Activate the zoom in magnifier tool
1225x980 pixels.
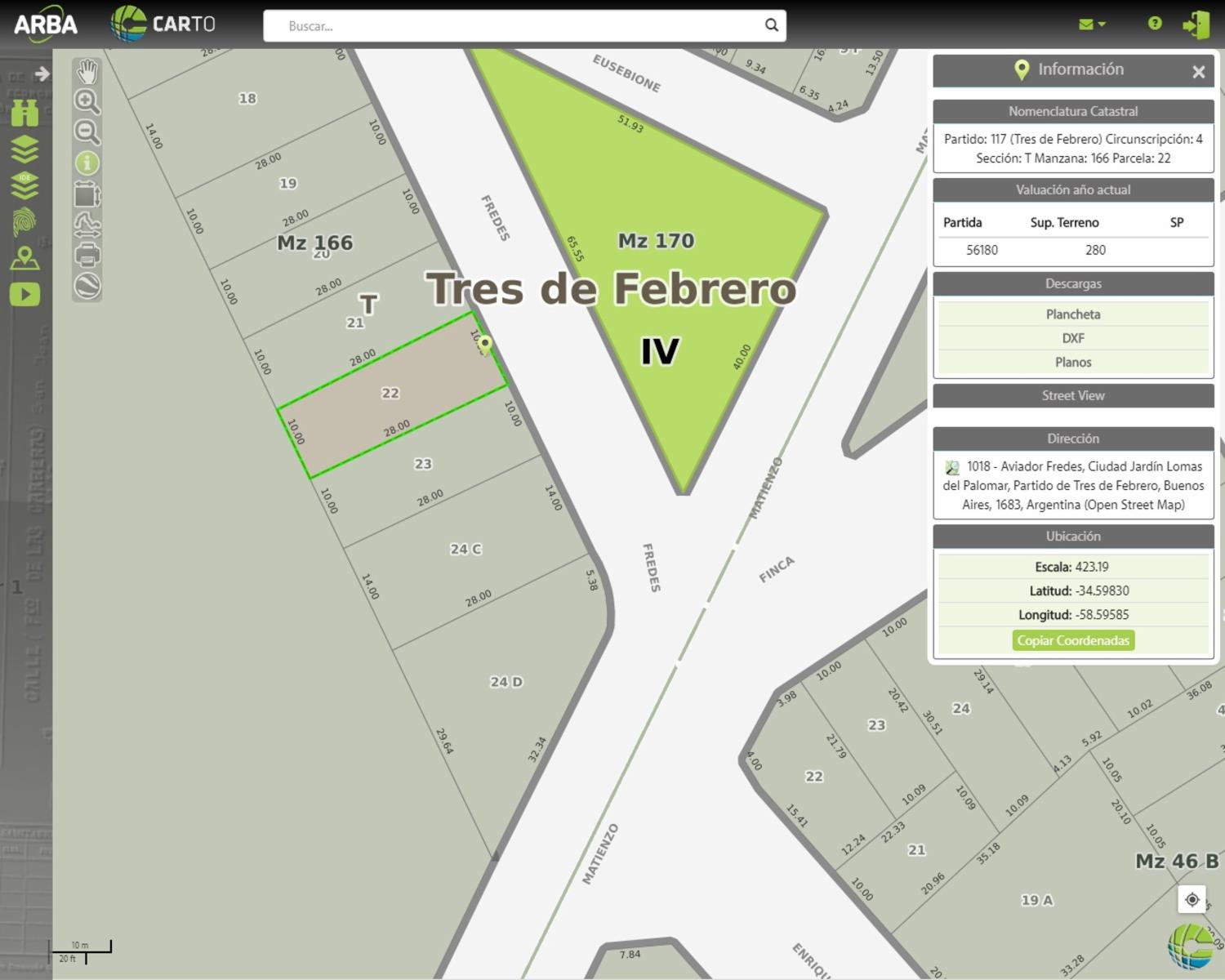pyautogui.click(x=87, y=101)
